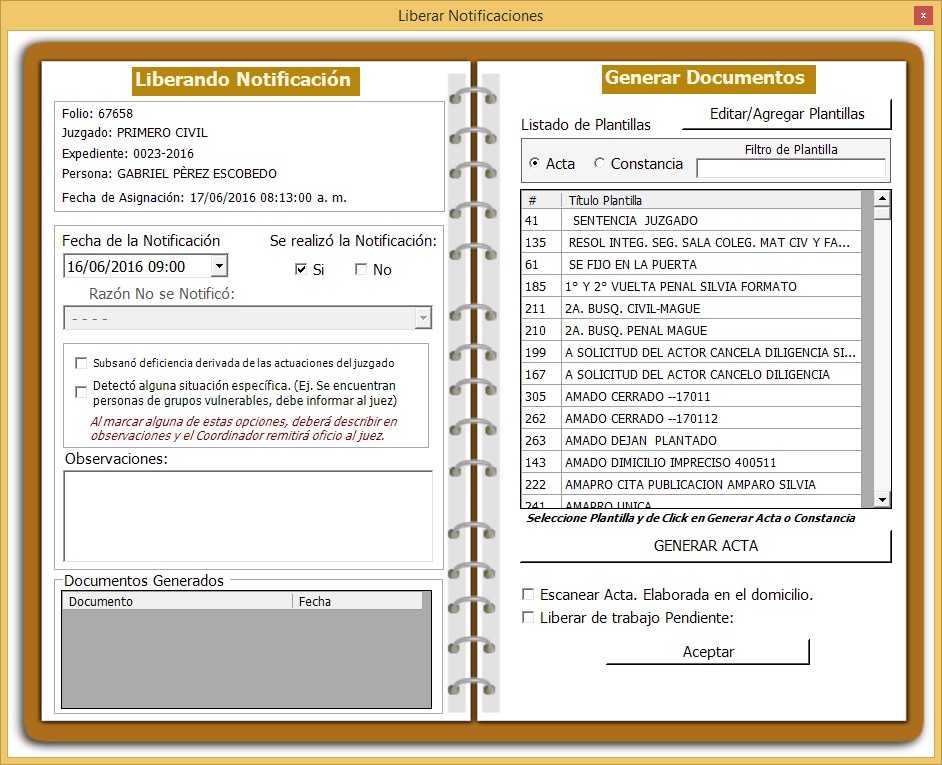Click into the Observaciones text area

[x=248, y=516]
